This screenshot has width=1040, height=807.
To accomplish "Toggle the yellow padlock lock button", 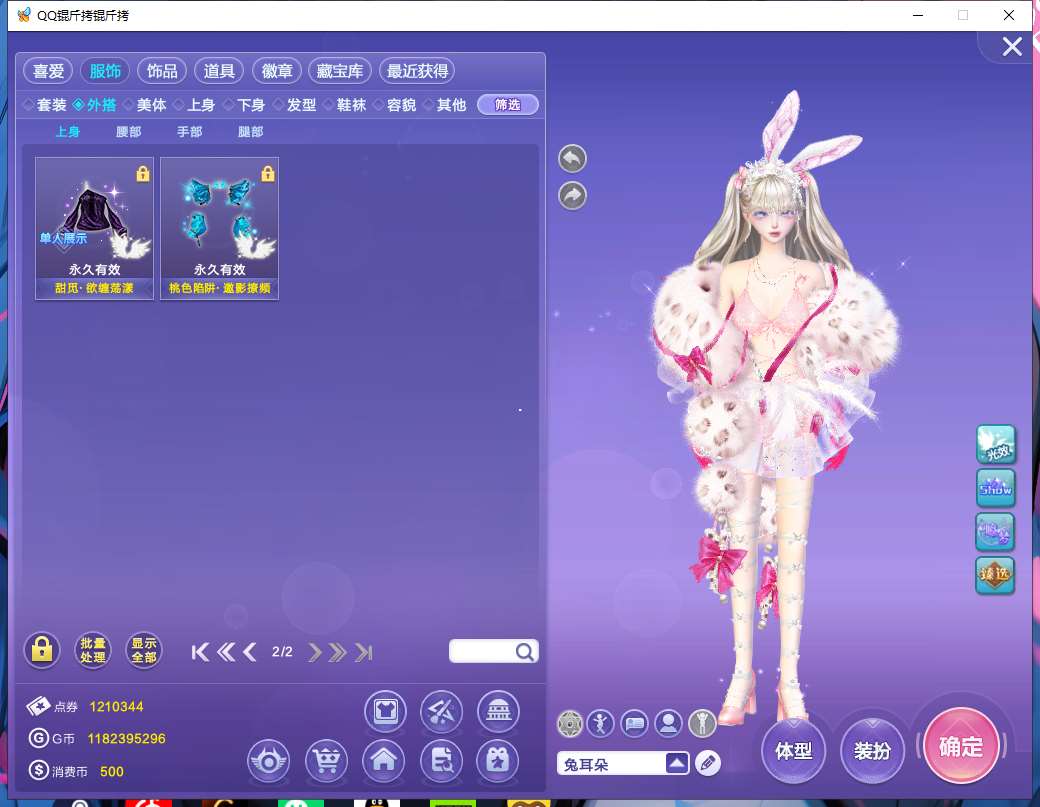I will [42, 651].
